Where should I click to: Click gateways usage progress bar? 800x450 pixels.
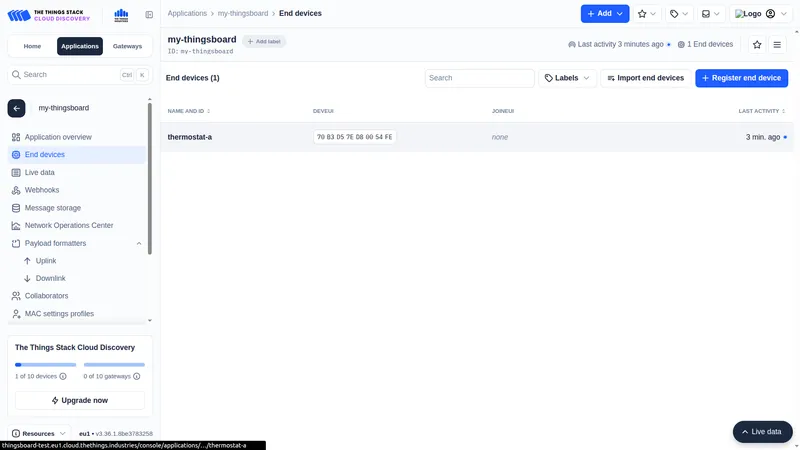(114, 365)
